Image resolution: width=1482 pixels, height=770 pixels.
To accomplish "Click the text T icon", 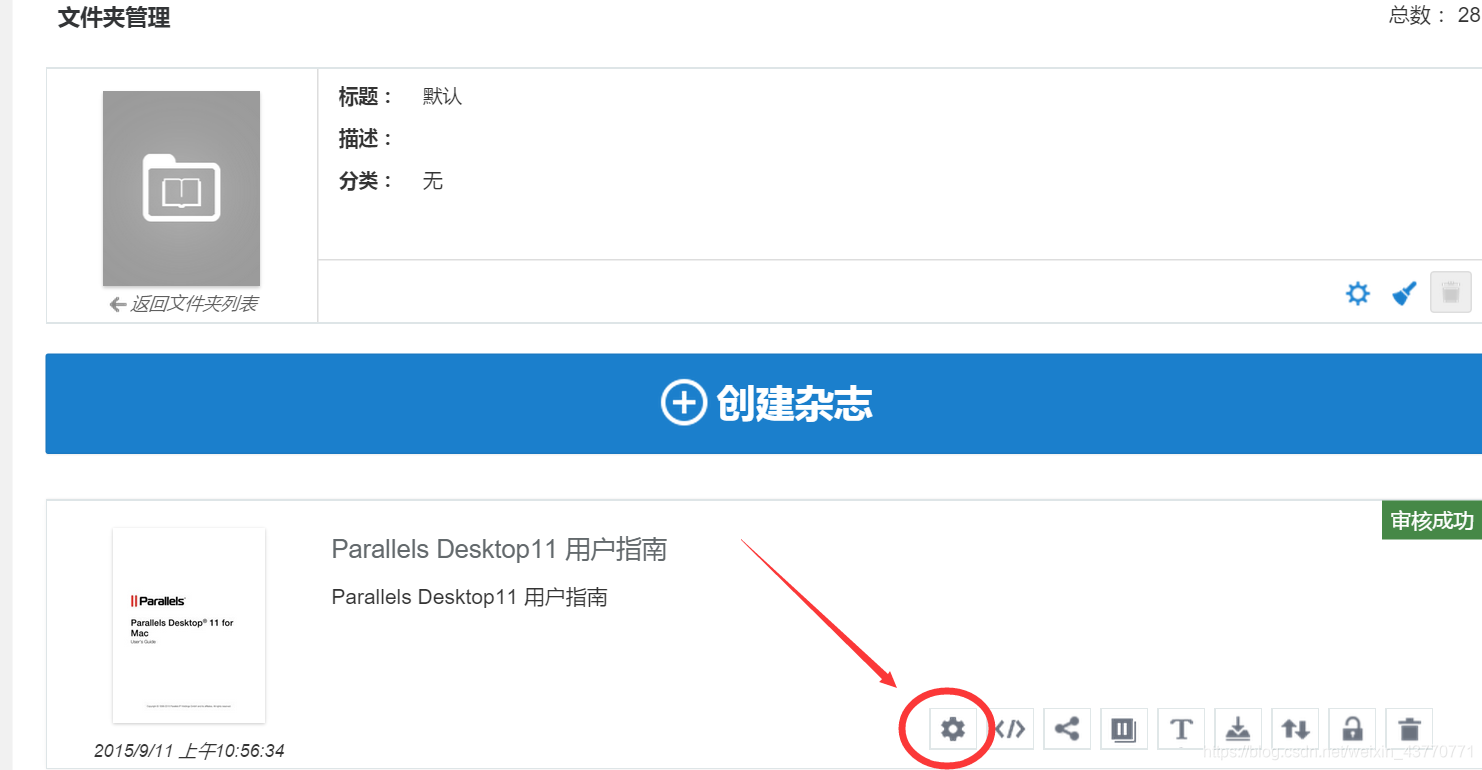I will (x=1181, y=729).
